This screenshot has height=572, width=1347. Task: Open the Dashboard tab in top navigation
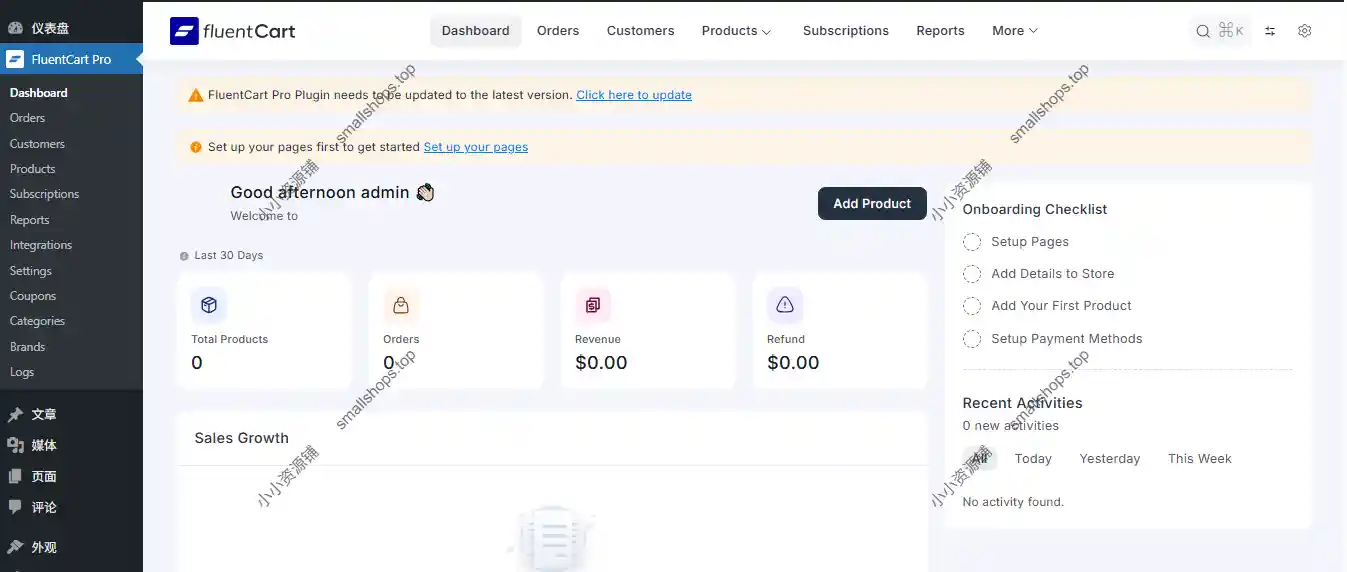476,31
